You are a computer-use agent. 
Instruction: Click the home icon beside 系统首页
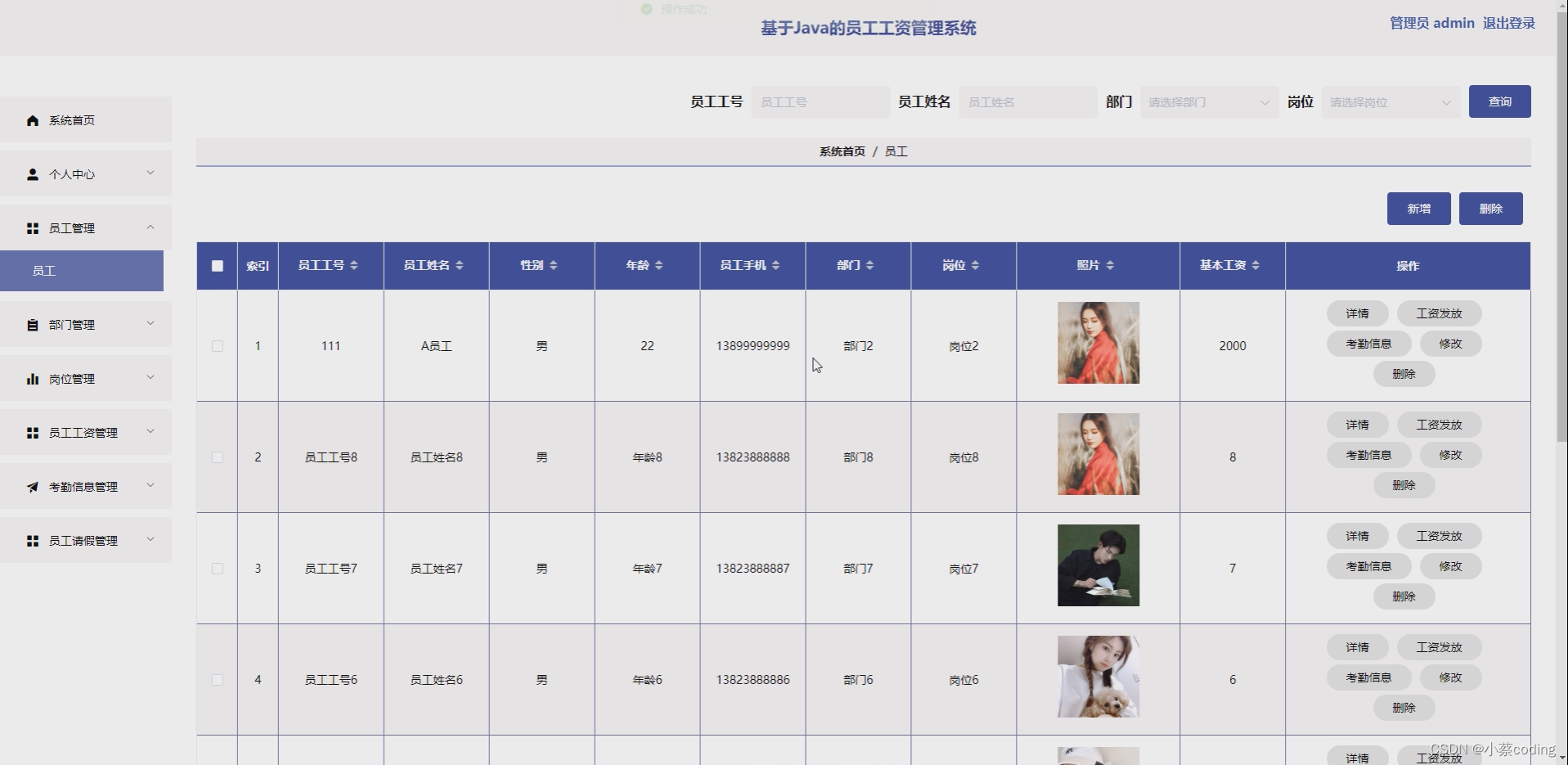point(33,120)
